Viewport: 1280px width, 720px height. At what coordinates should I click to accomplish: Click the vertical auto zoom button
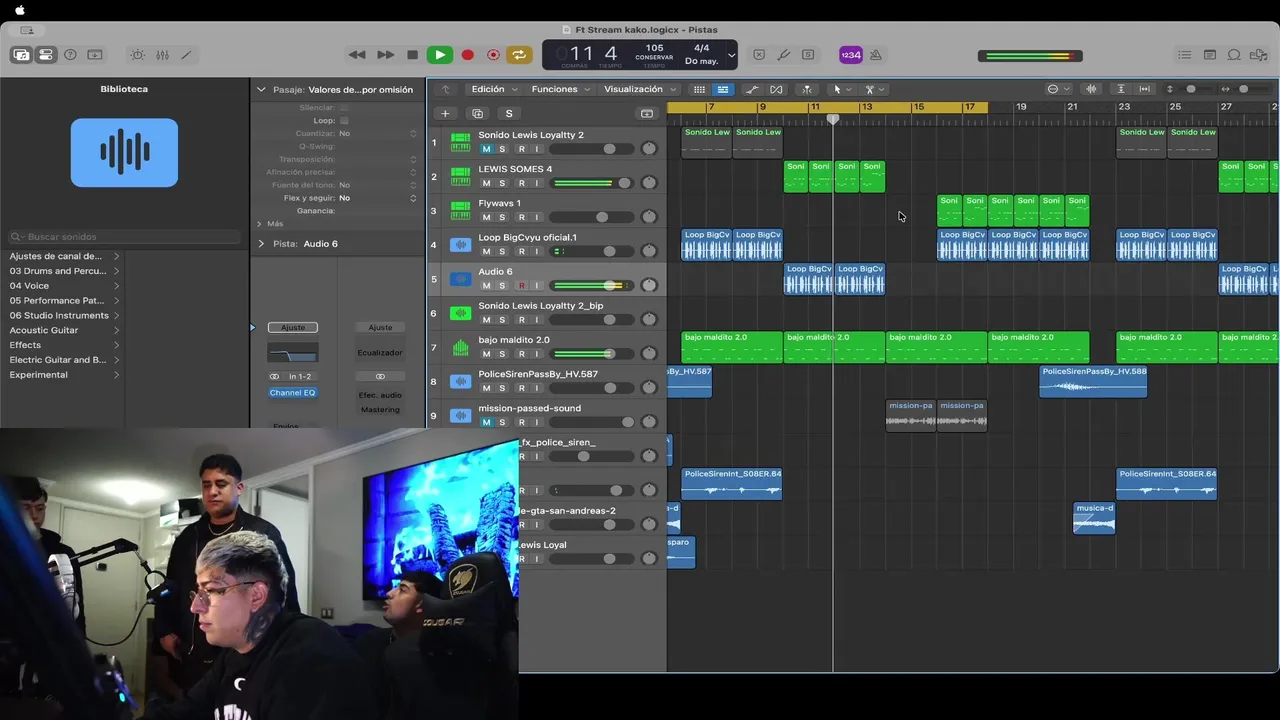click(1121, 89)
